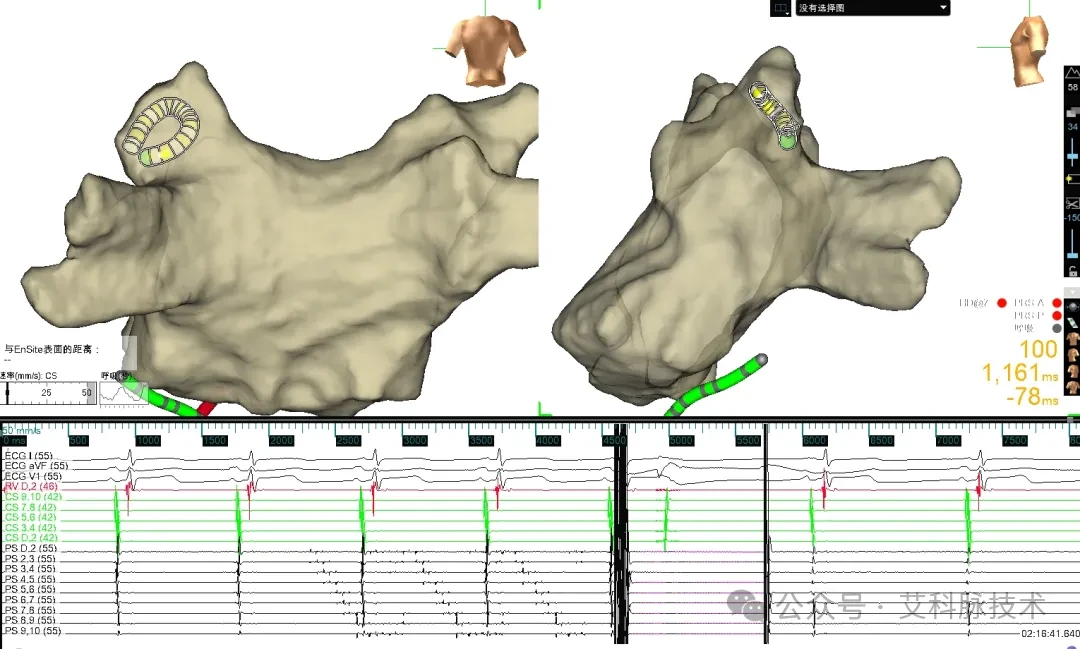Open the 没有选择图 map dropdown
Viewport: 1080px width, 649px height.
(873, 8)
